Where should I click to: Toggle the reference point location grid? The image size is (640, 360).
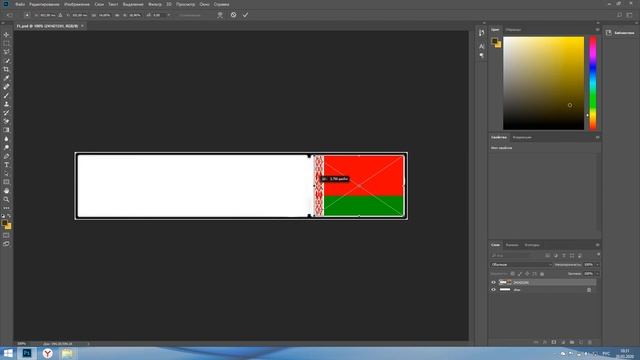coord(27,15)
